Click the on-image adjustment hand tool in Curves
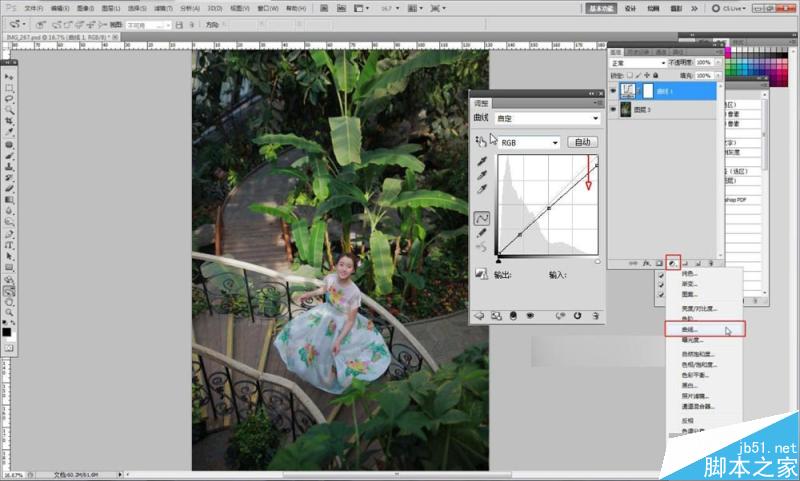Image resolution: width=800 pixels, height=481 pixels. click(481, 142)
